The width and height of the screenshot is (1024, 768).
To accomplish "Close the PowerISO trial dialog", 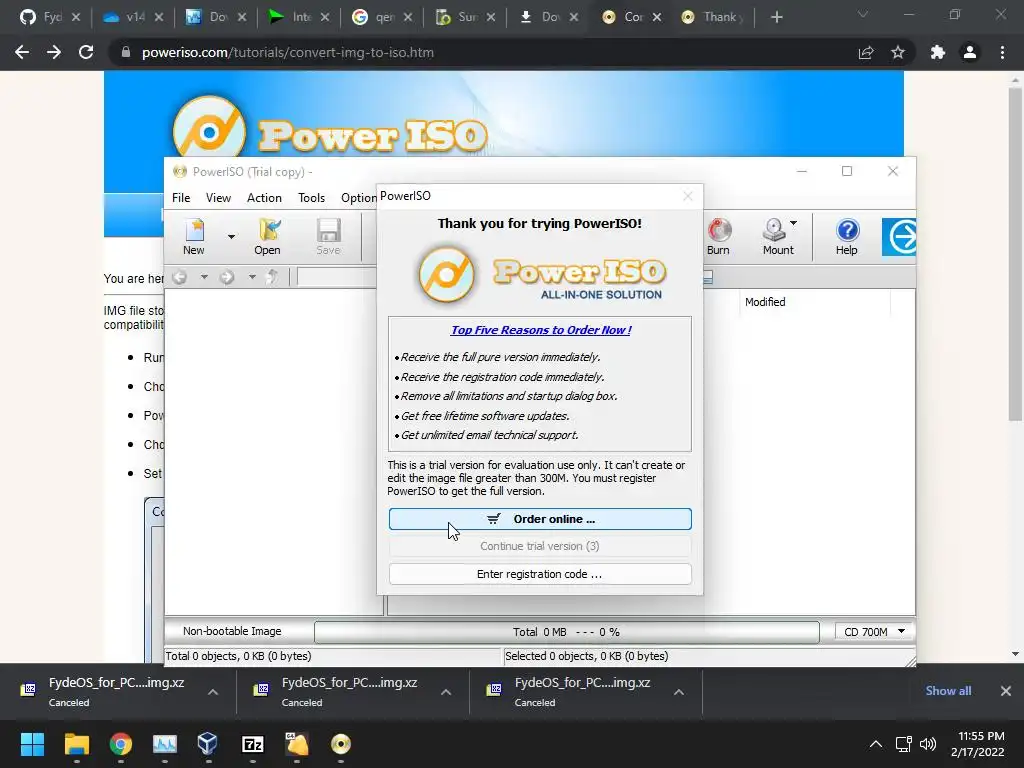I will (x=688, y=196).
